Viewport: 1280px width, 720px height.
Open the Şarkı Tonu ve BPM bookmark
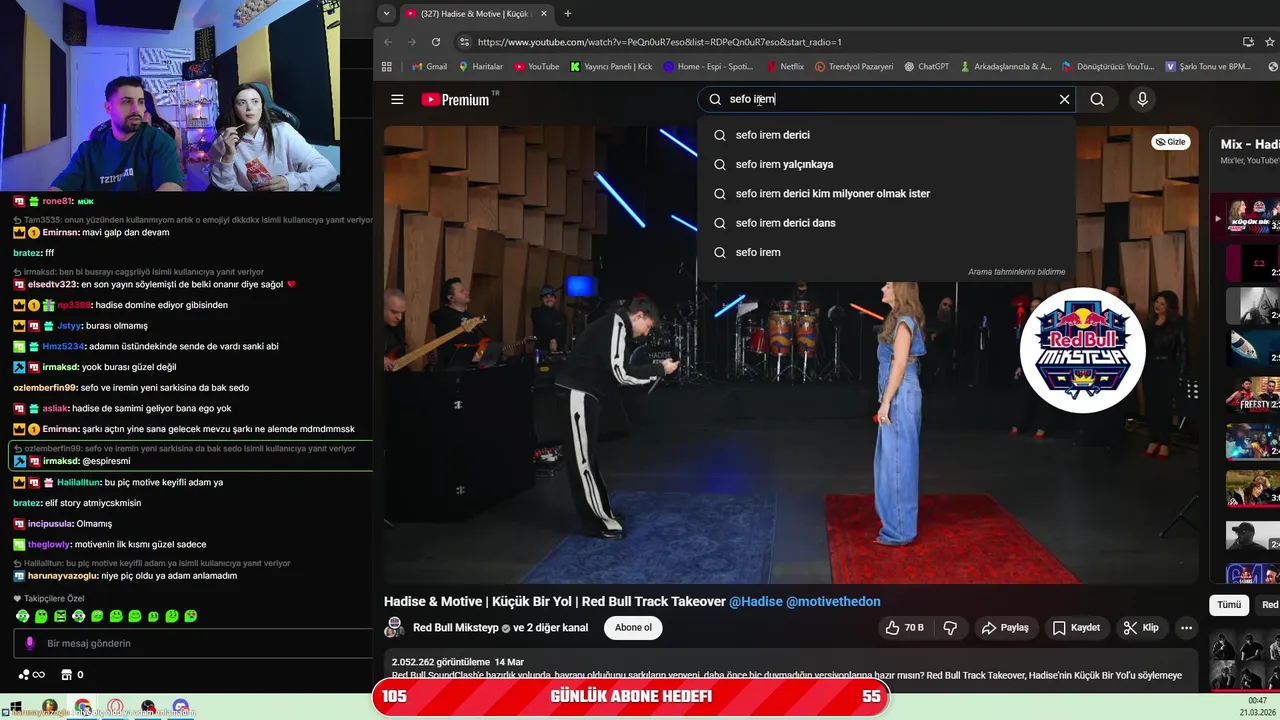point(1208,67)
